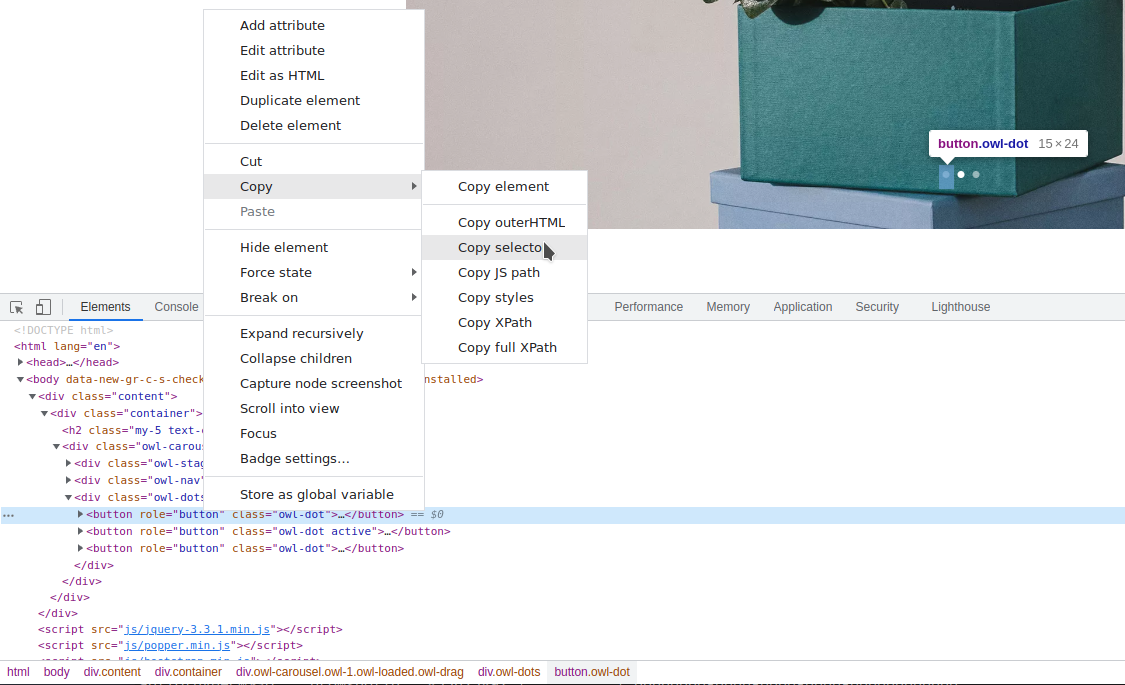This screenshot has height=685, width=1125.
Task: Select Copy full XPath
Action: pos(504,348)
